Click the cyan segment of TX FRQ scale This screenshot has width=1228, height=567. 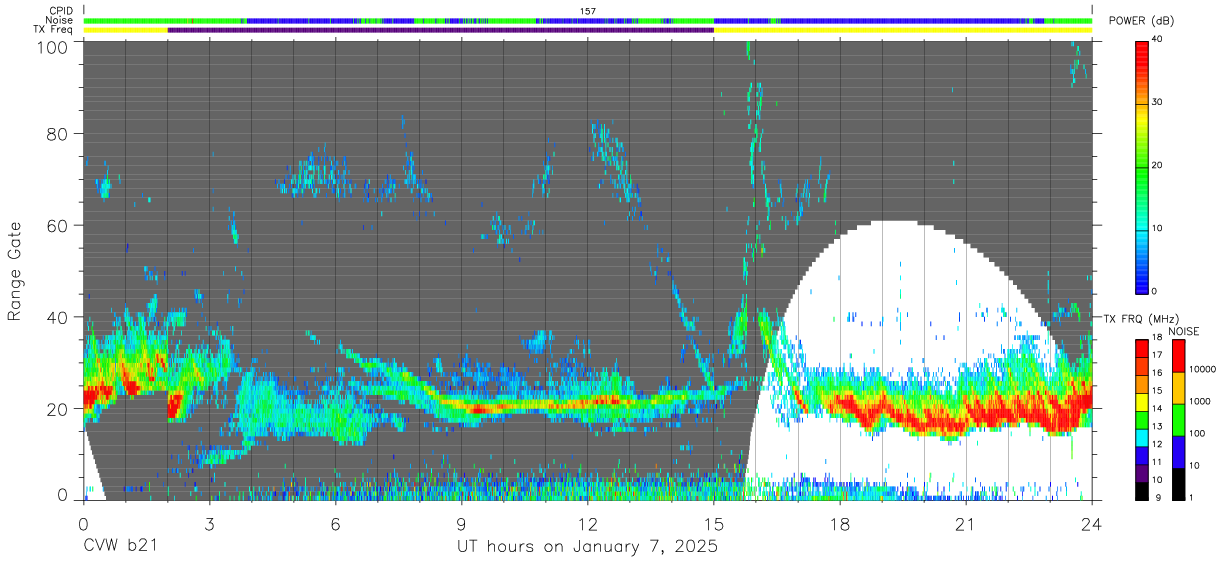pos(1141,438)
